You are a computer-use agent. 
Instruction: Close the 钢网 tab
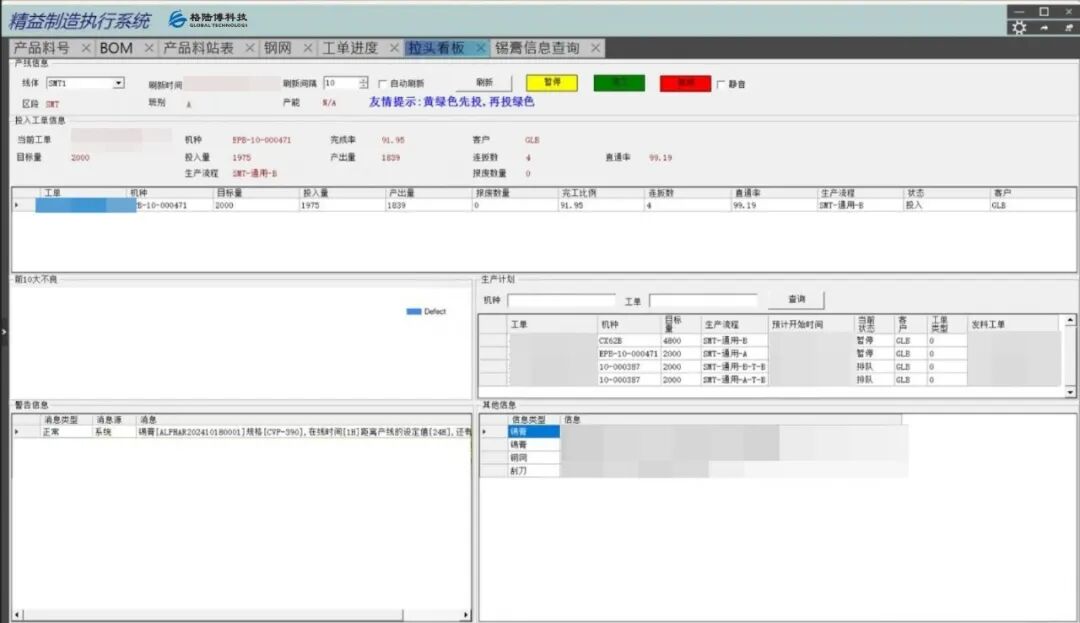tap(308, 47)
